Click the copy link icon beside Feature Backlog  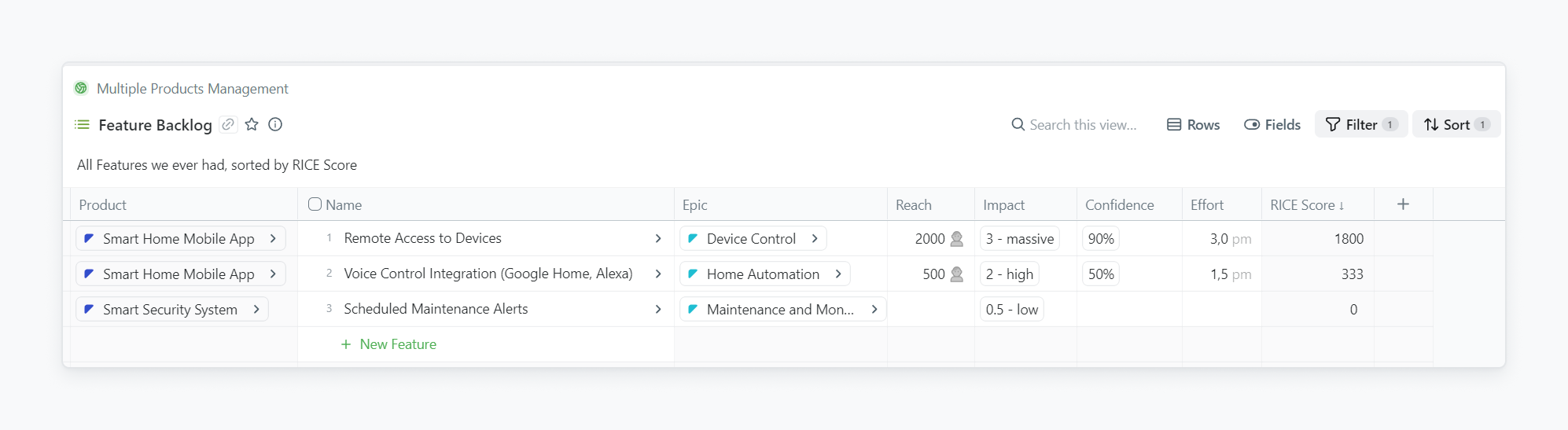click(228, 125)
